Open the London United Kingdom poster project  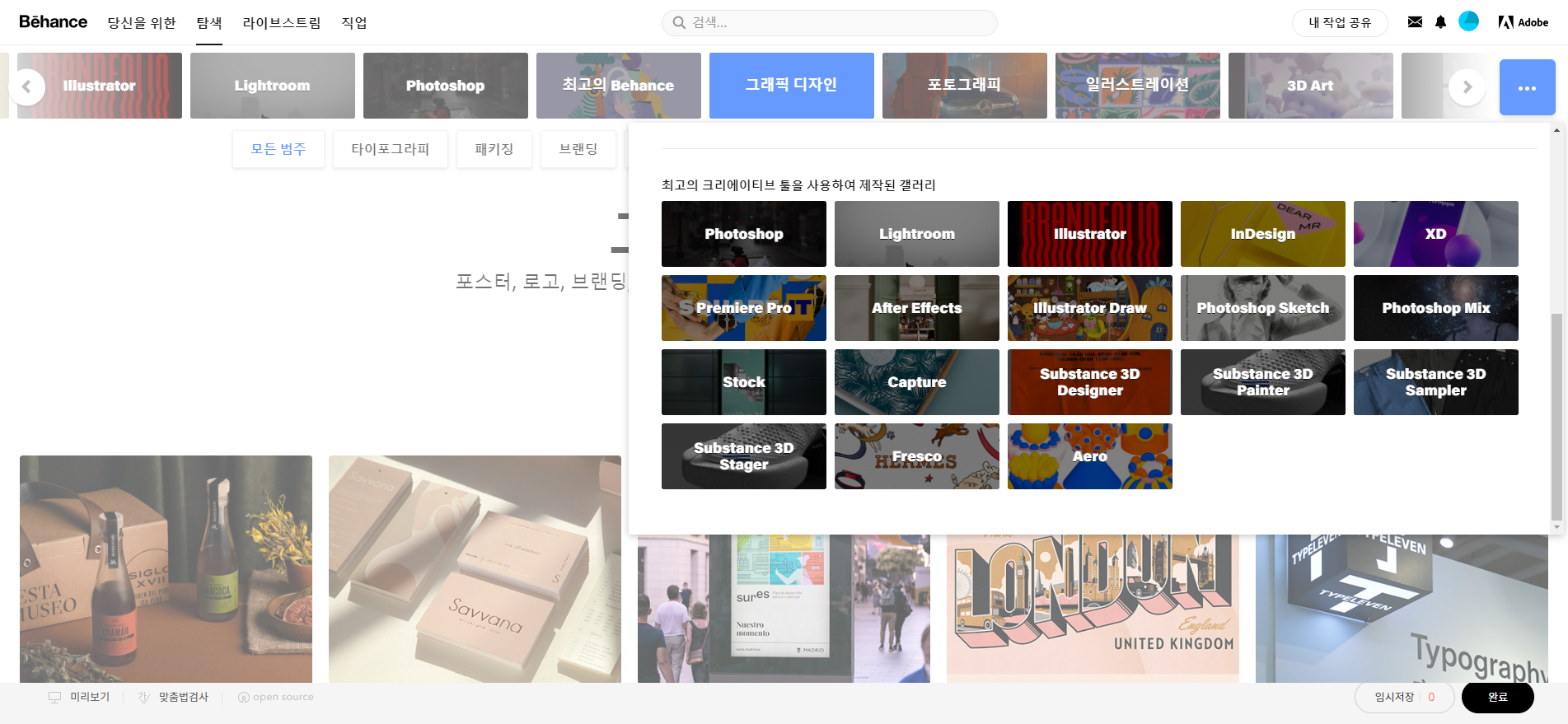1093,609
